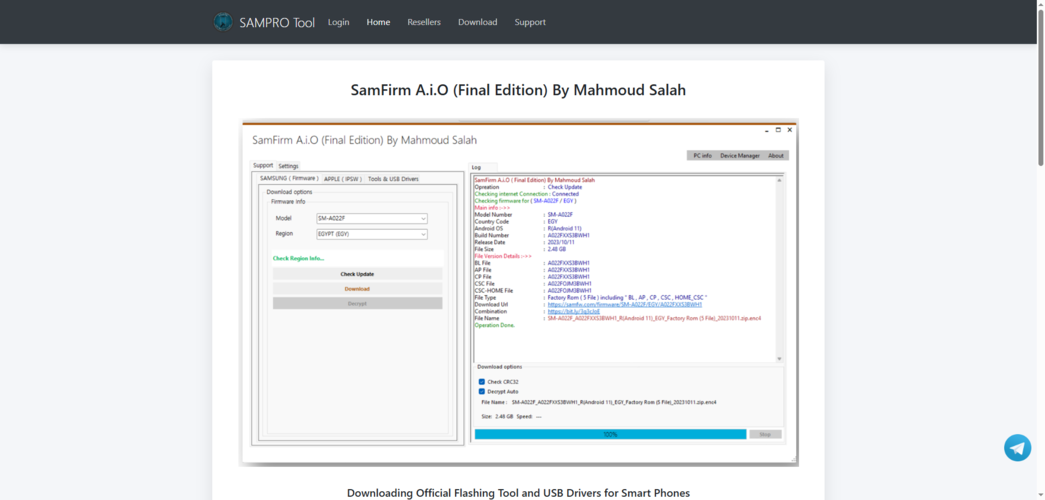1045x500 pixels.
Task: Open the samfw.com firmware download URL
Action: (624, 304)
